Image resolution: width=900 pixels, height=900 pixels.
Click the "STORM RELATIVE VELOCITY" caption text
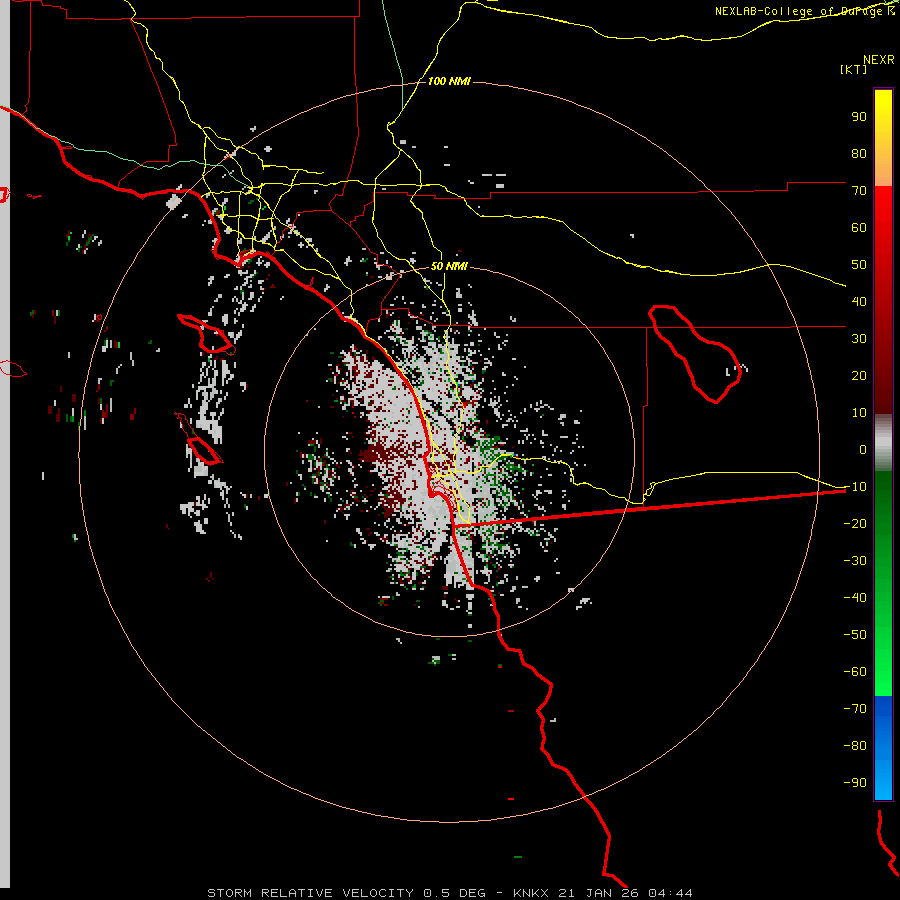tap(313, 893)
